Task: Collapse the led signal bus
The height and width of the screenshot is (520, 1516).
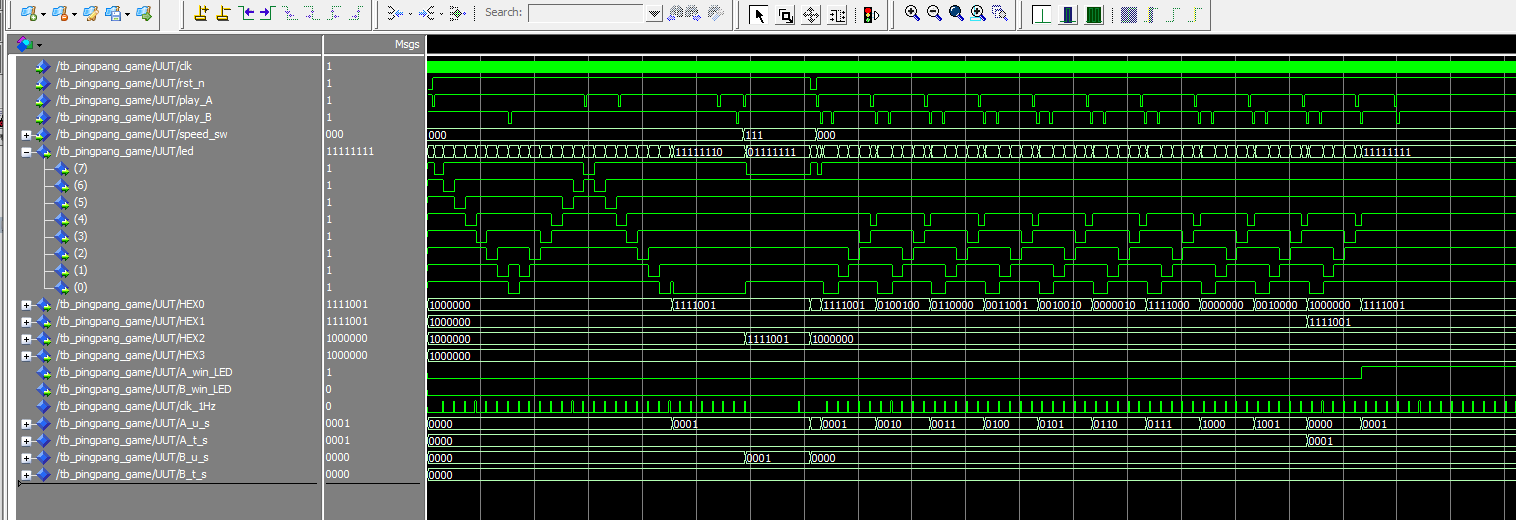Action: click(x=26, y=152)
